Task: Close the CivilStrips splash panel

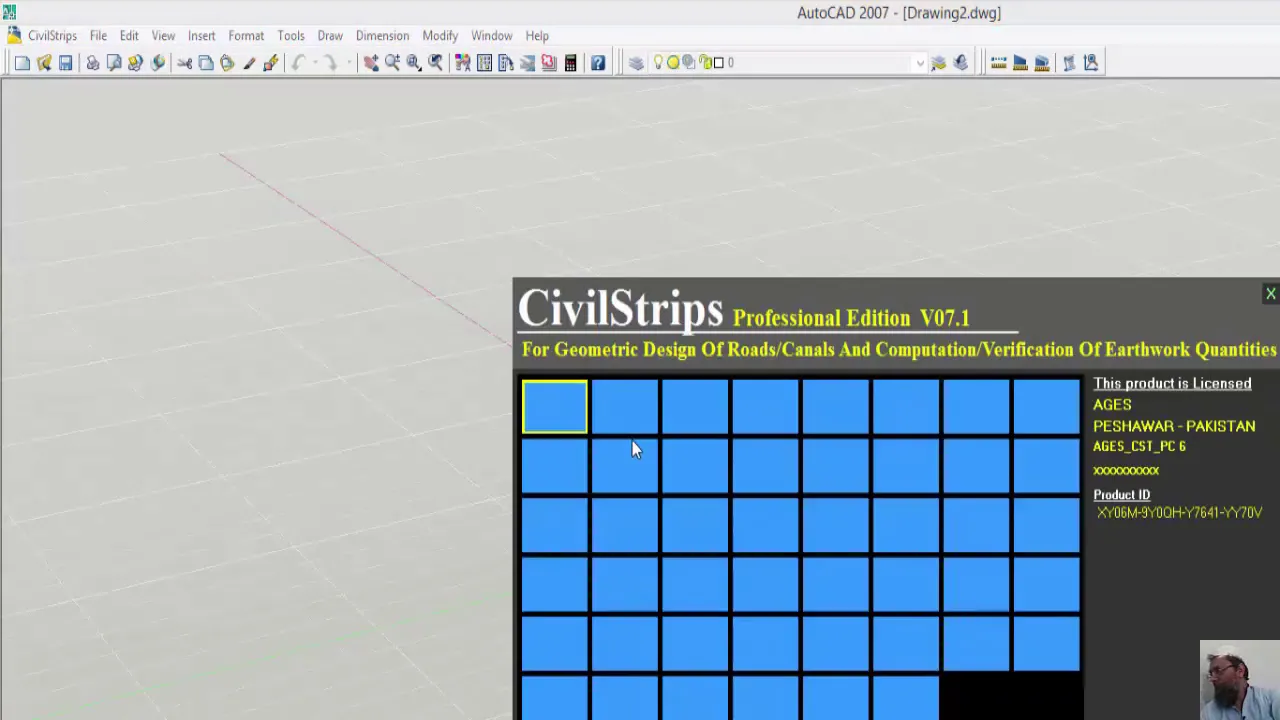Action: (x=1270, y=294)
